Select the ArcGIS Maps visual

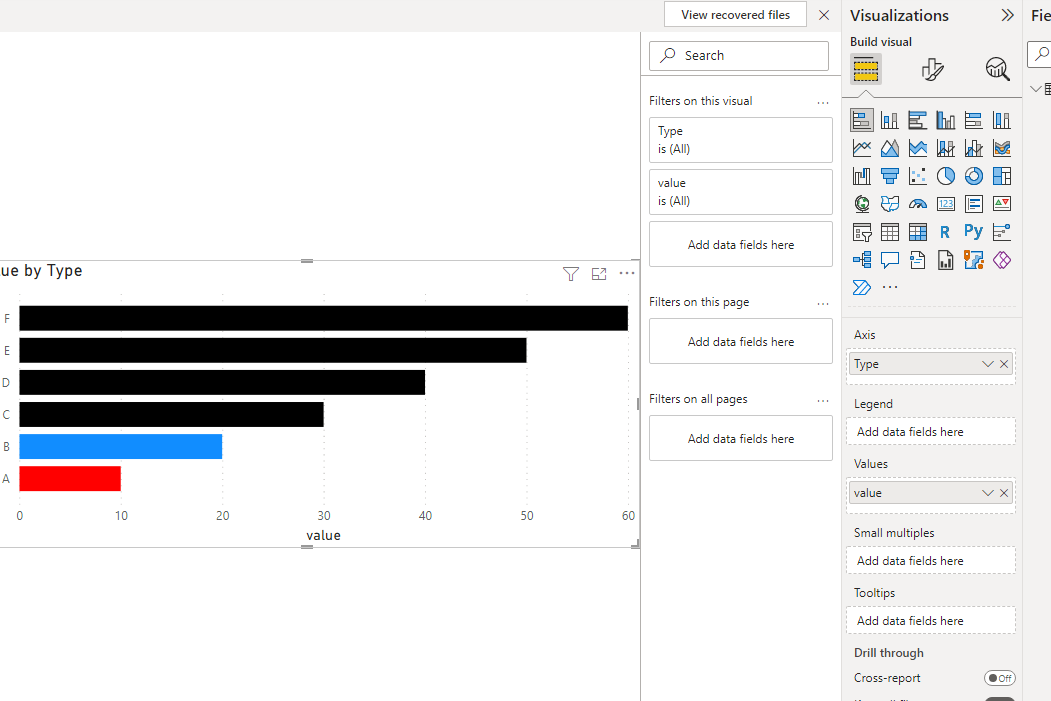point(973,259)
